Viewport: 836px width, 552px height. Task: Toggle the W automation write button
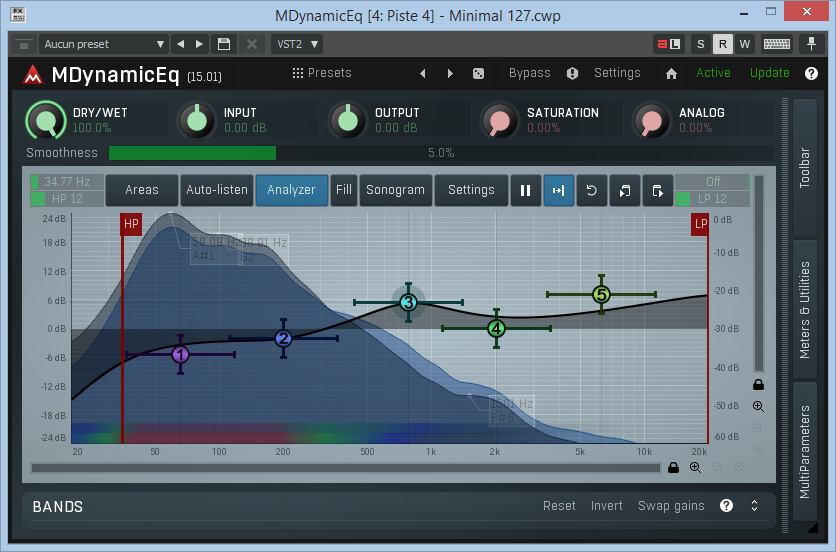pos(744,44)
